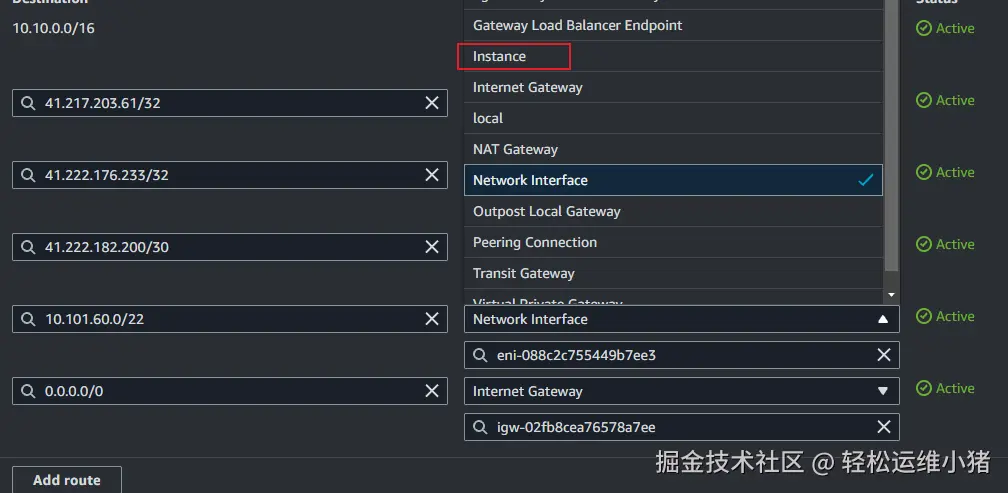Image resolution: width=1008 pixels, height=493 pixels.
Task: Clear the igw-02fb8cea76578a7ee target field
Action: click(884, 427)
